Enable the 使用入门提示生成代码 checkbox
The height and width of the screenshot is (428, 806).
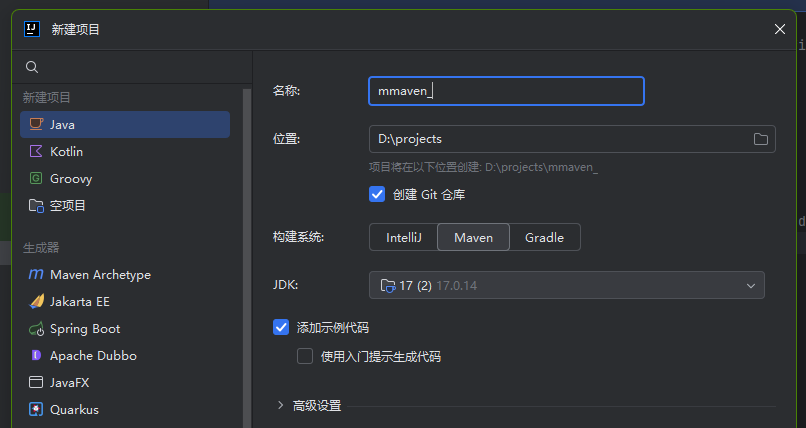click(305, 356)
